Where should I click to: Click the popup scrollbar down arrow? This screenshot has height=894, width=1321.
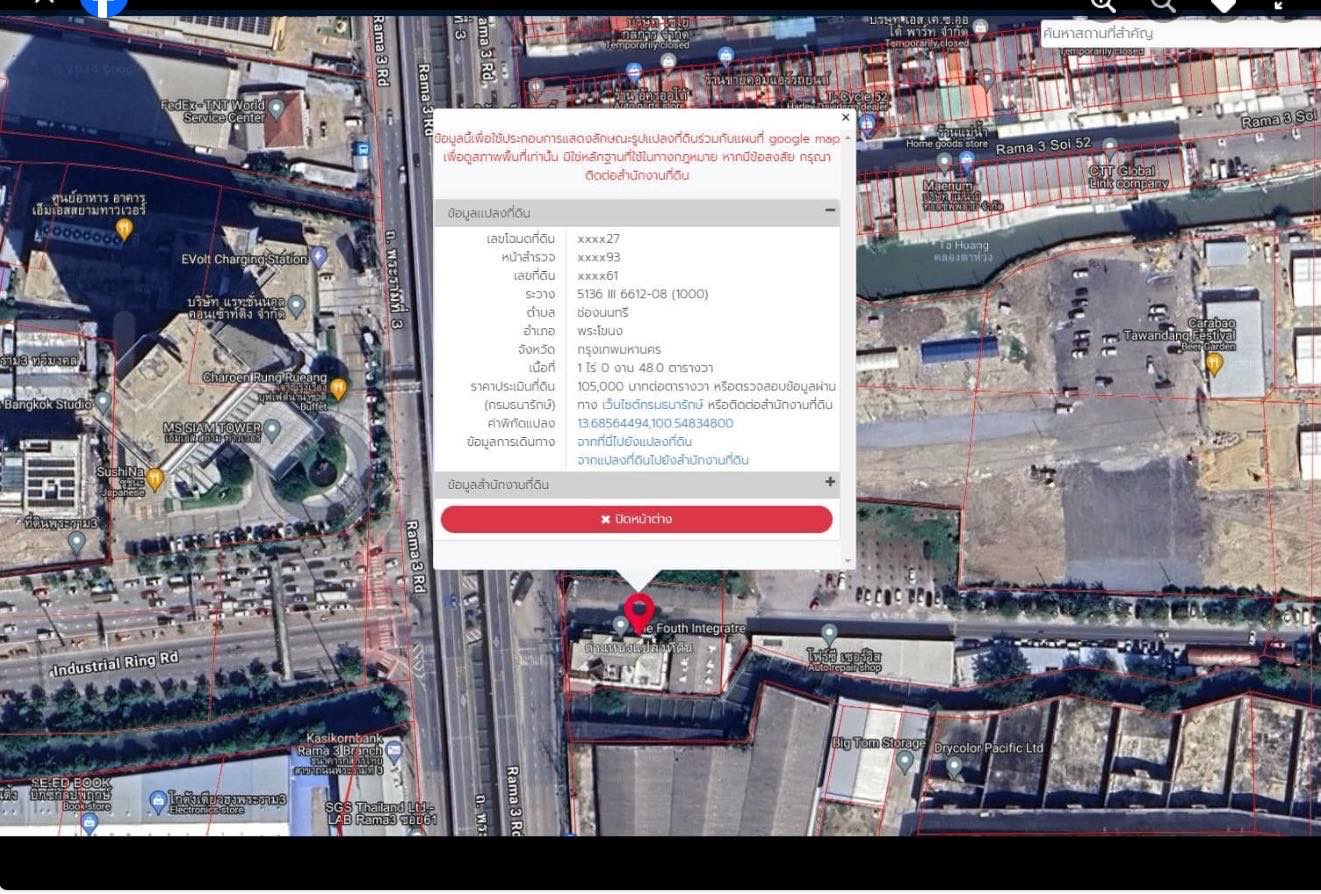tap(849, 562)
